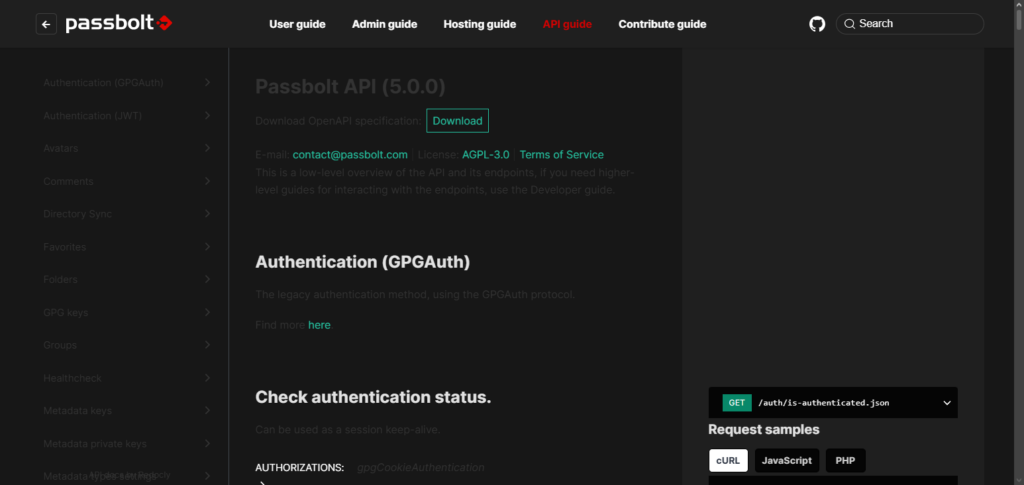Viewport: 1024px width, 485px height.
Task: Click the 'Passbolt API (5.0.0)' title
Action: pyautogui.click(x=350, y=86)
